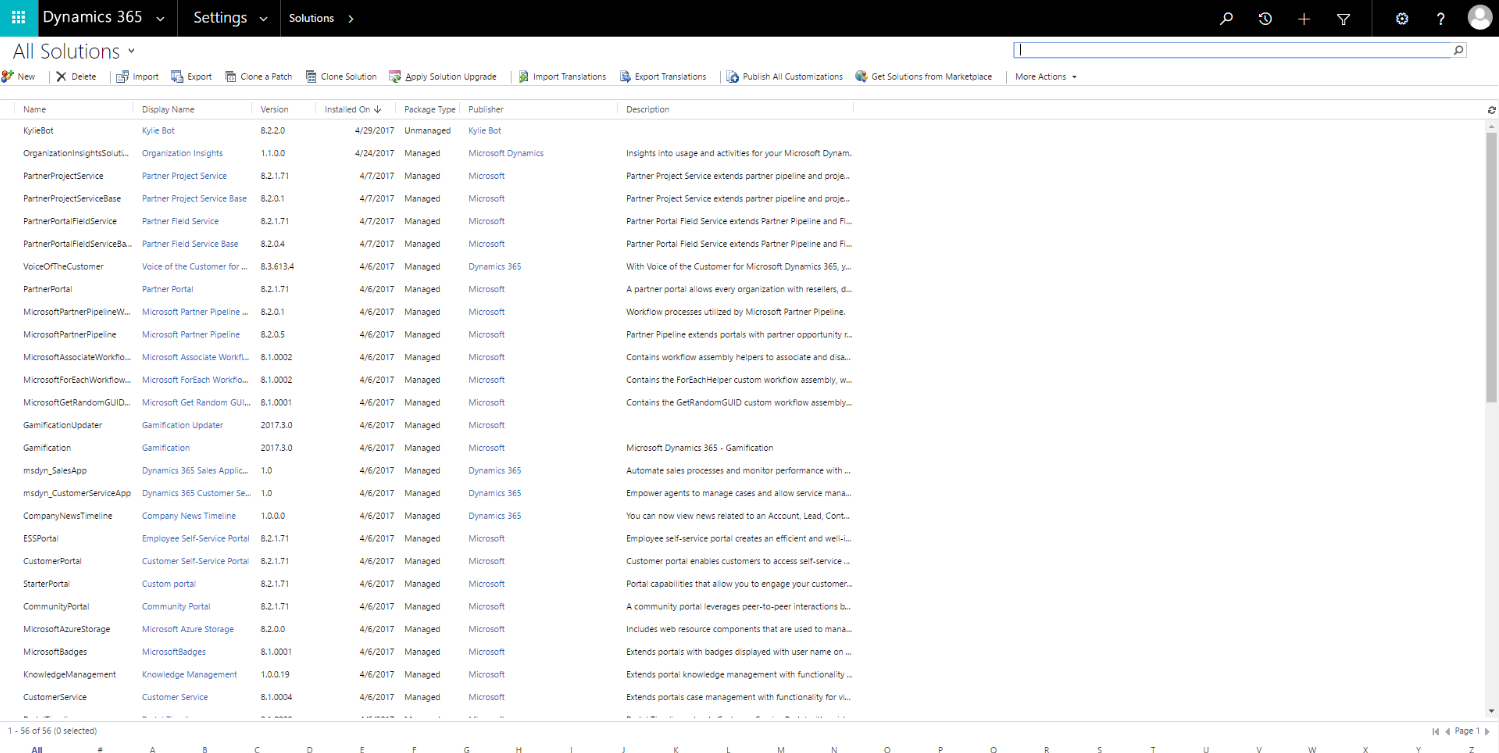Open the Microsoft Azure Storage link
Viewport: 1499px width, 753px height.
pos(188,629)
